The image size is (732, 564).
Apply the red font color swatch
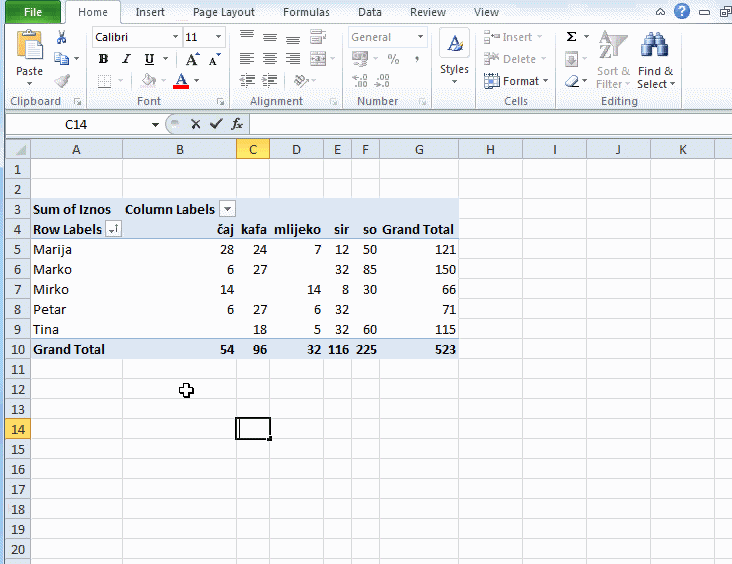tap(181, 81)
